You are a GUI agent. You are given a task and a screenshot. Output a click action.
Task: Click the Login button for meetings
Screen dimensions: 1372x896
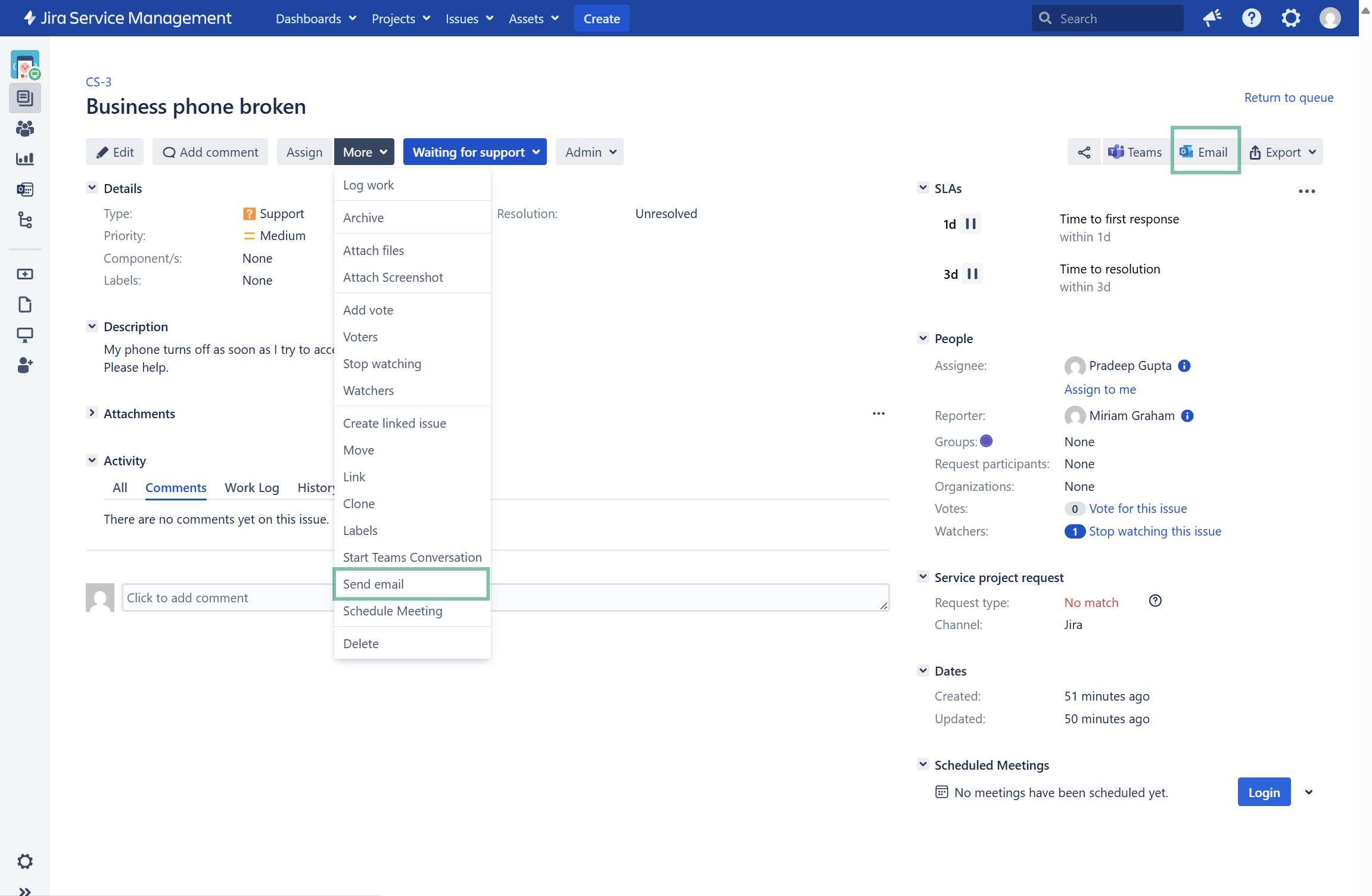coord(1264,792)
